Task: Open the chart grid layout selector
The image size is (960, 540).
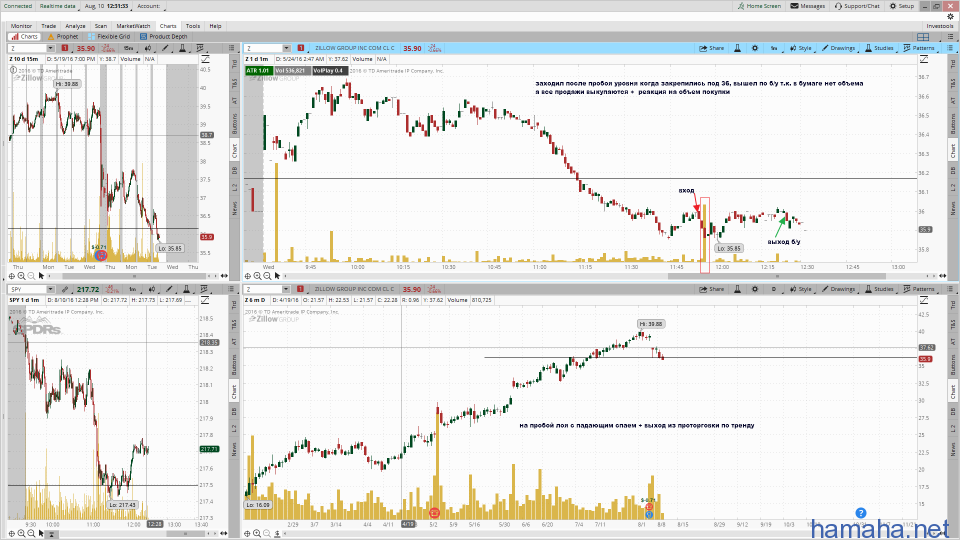Action: pyautogui.click(x=923, y=37)
